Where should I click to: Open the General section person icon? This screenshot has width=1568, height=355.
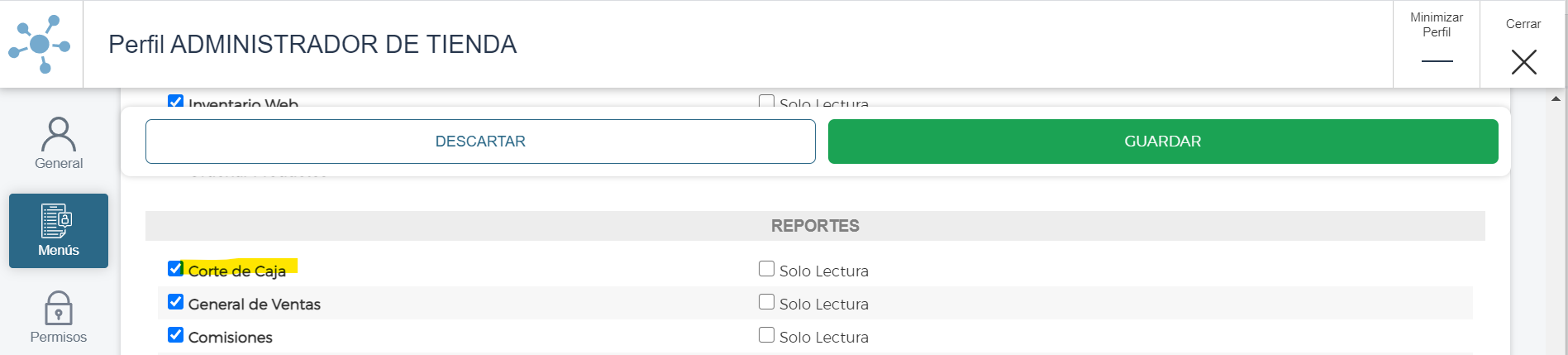coord(58,133)
